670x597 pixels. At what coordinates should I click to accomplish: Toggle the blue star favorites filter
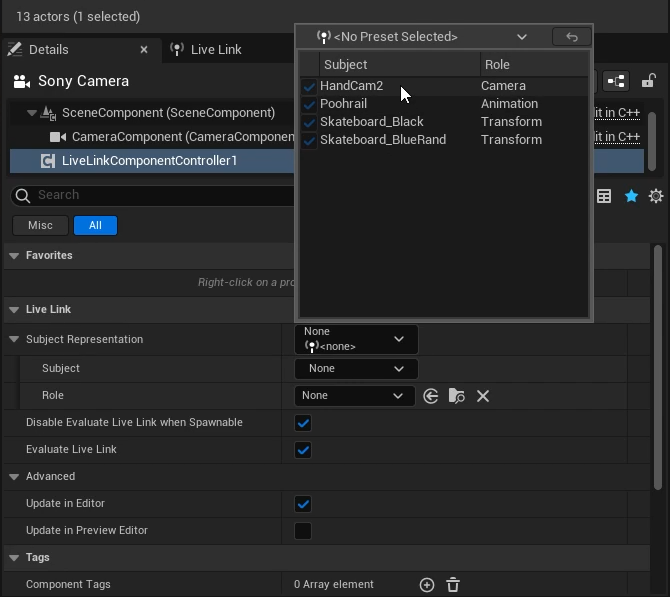(x=631, y=197)
